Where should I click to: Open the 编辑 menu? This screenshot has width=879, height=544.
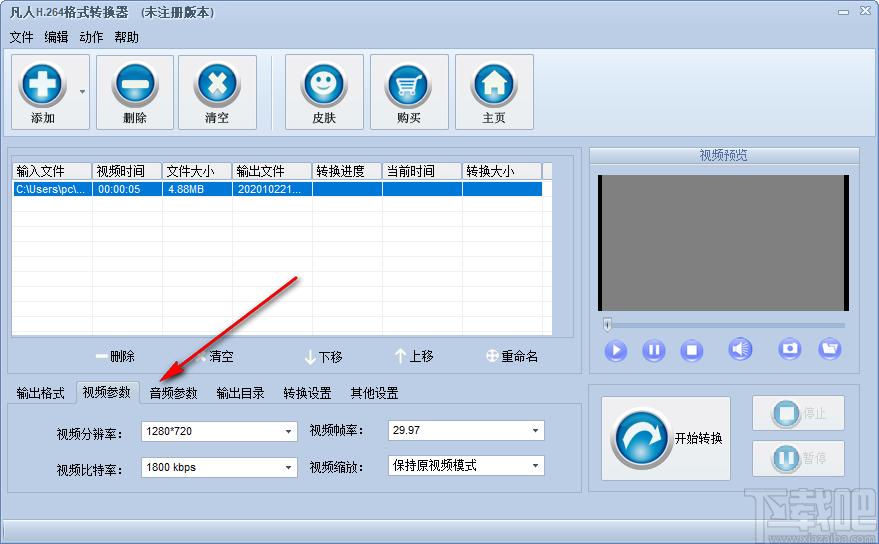pyautogui.click(x=56, y=37)
